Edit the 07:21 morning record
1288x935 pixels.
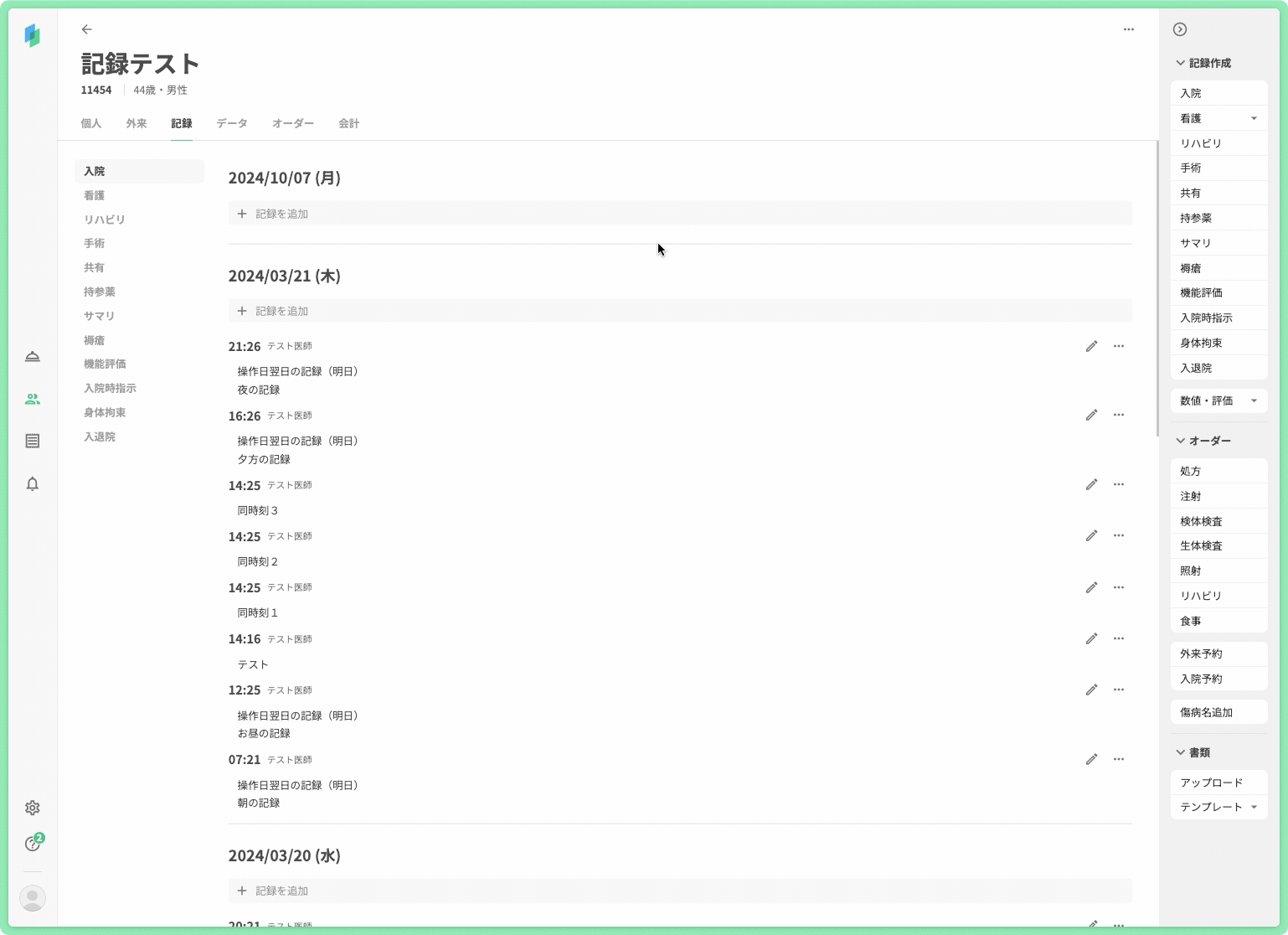[1091, 760]
